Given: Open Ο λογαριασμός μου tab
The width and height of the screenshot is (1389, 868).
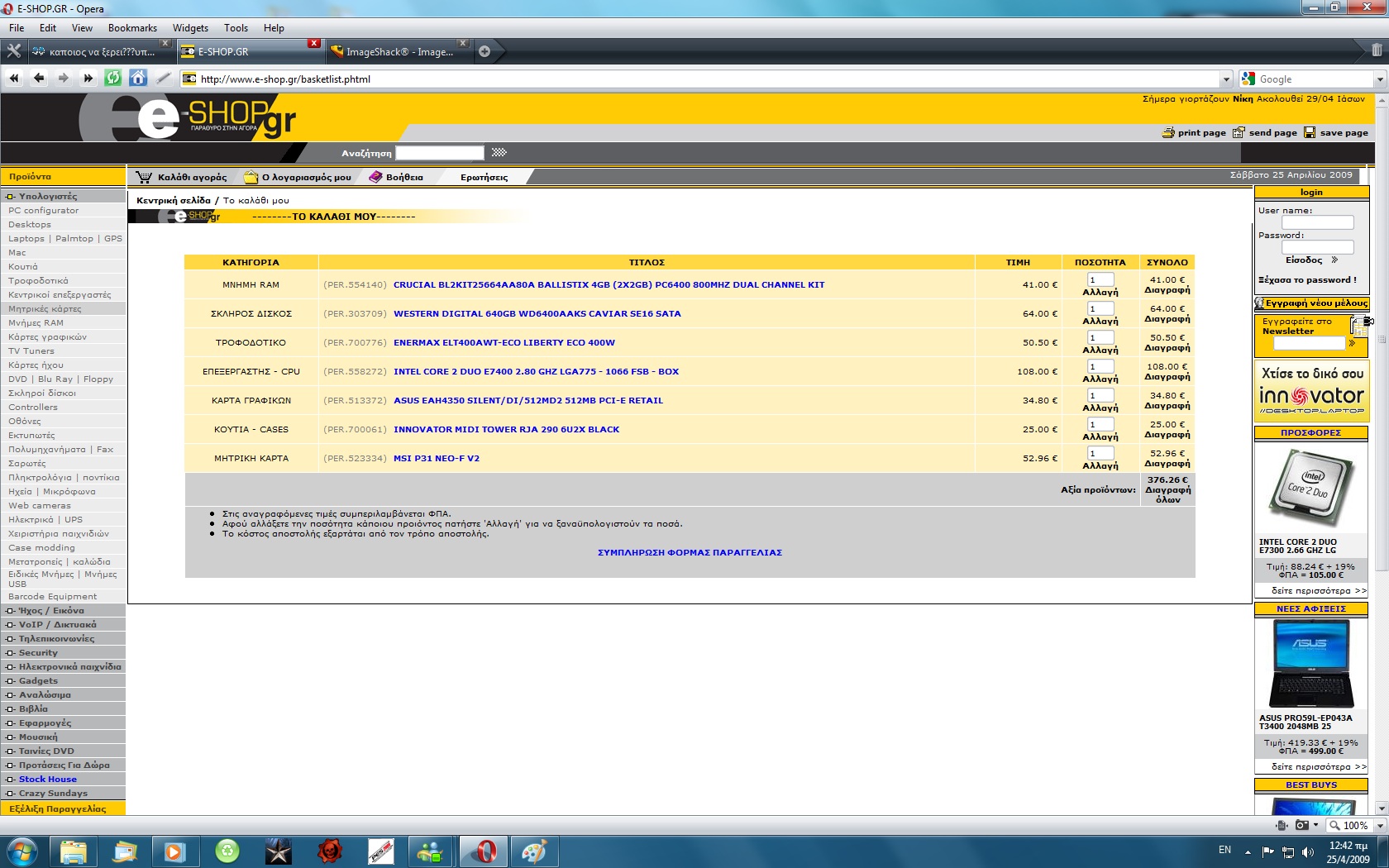Looking at the screenshot, I should pyautogui.click(x=298, y=177).
